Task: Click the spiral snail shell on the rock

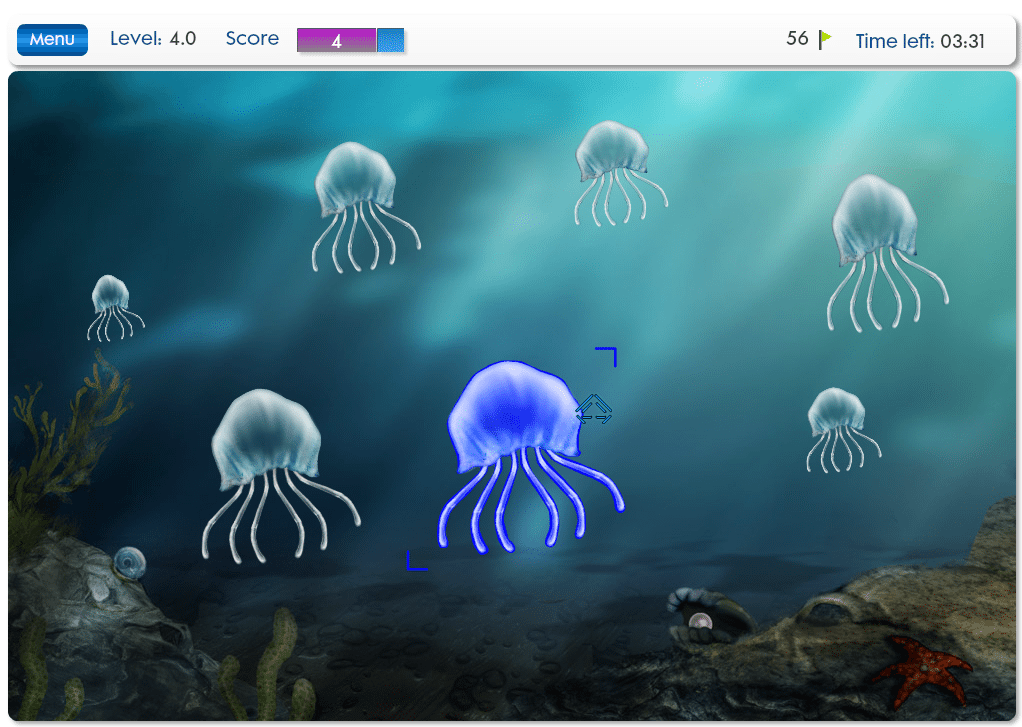Action: pyautogui.click(x=128, y=563)
